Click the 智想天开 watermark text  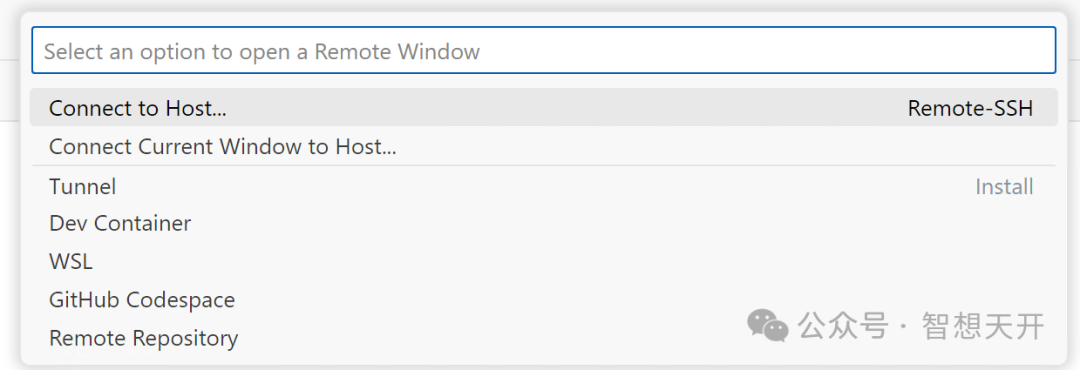984,325
